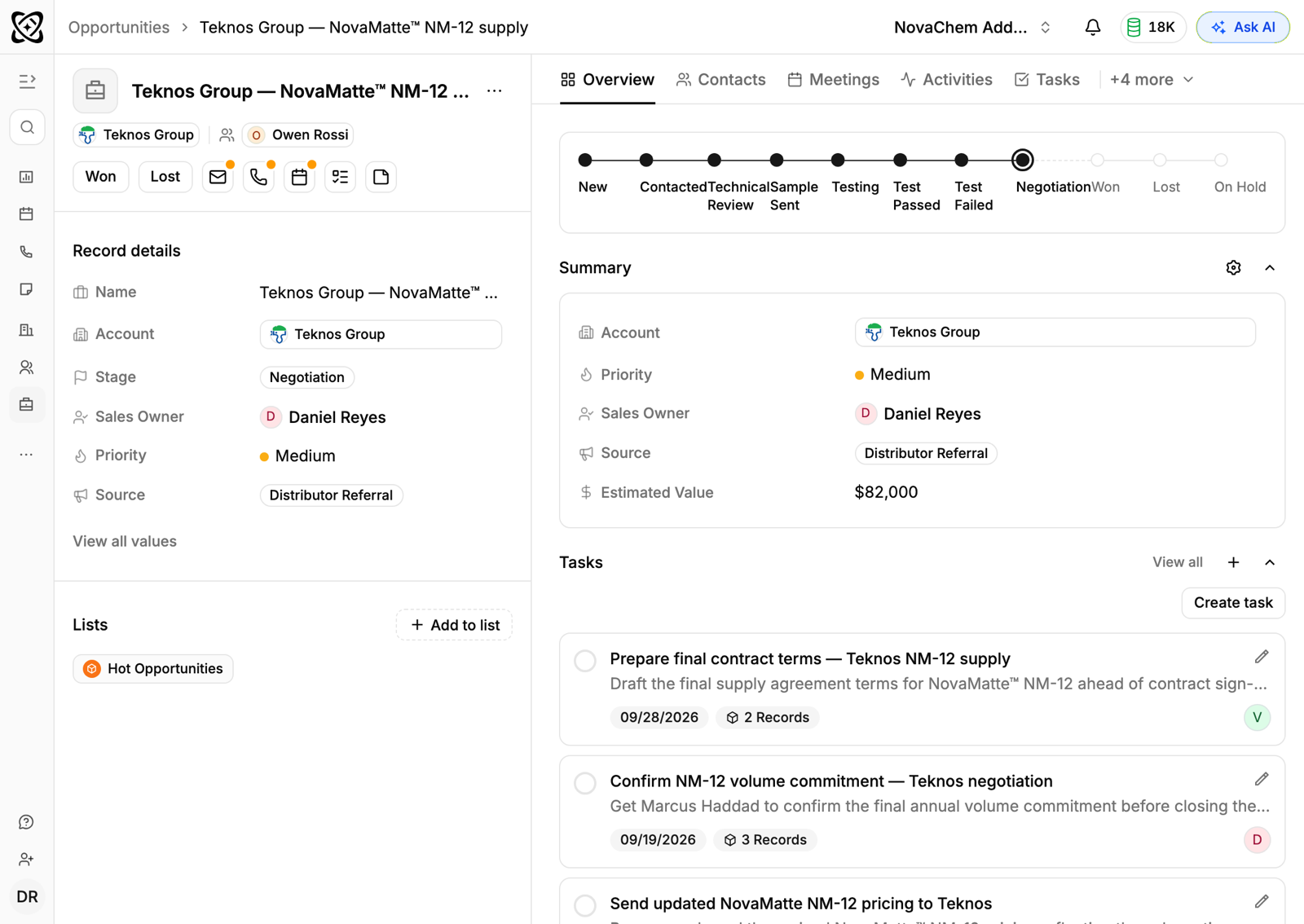
Task: Expand the +4 more tabs dropdown
Action: tap(1152, 80)
